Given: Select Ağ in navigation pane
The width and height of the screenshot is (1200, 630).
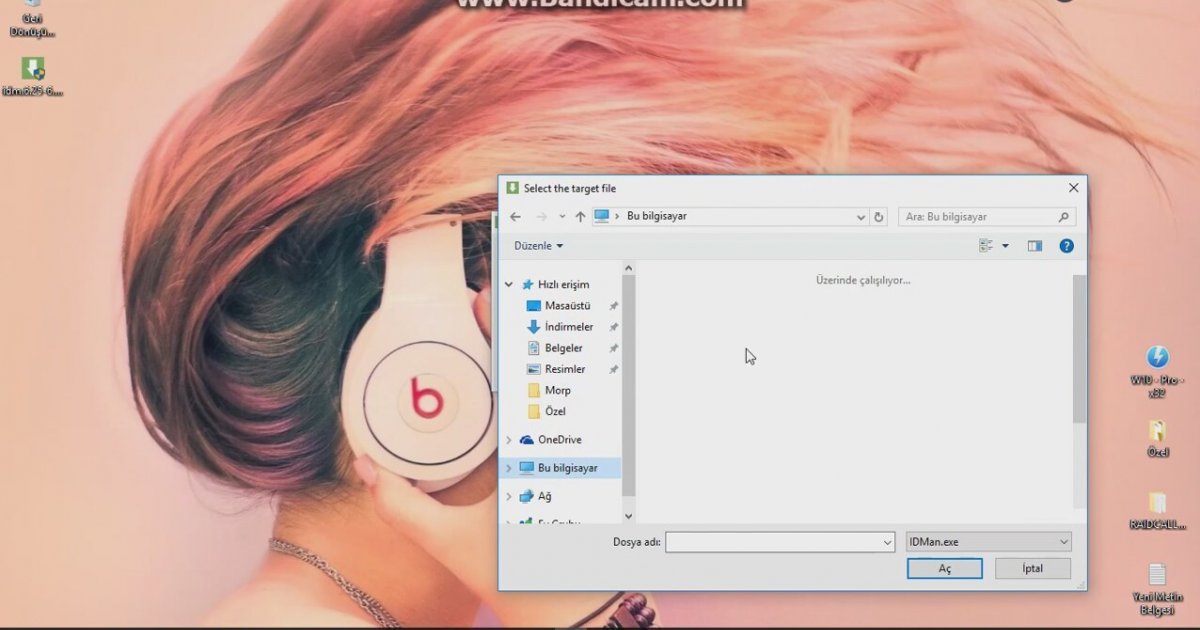Looking at the screenshot, I should pos(544,496).
